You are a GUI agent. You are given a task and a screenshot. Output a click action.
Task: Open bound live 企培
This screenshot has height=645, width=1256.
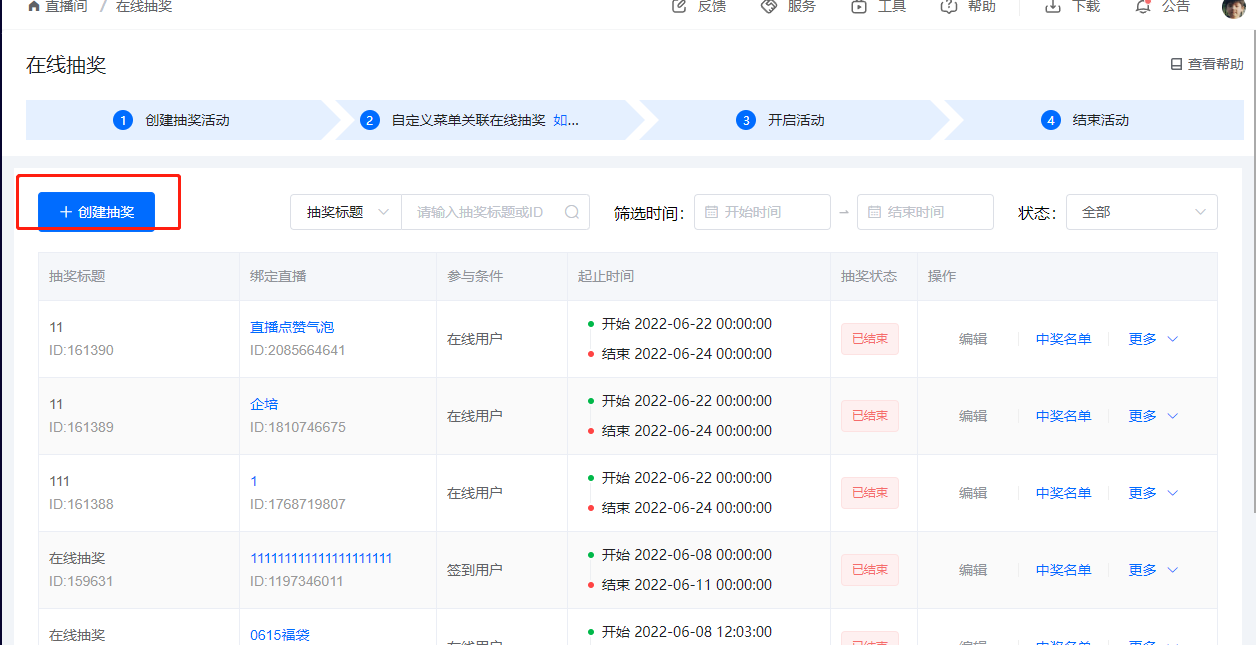pyautogui.click(x=264, y=404)
